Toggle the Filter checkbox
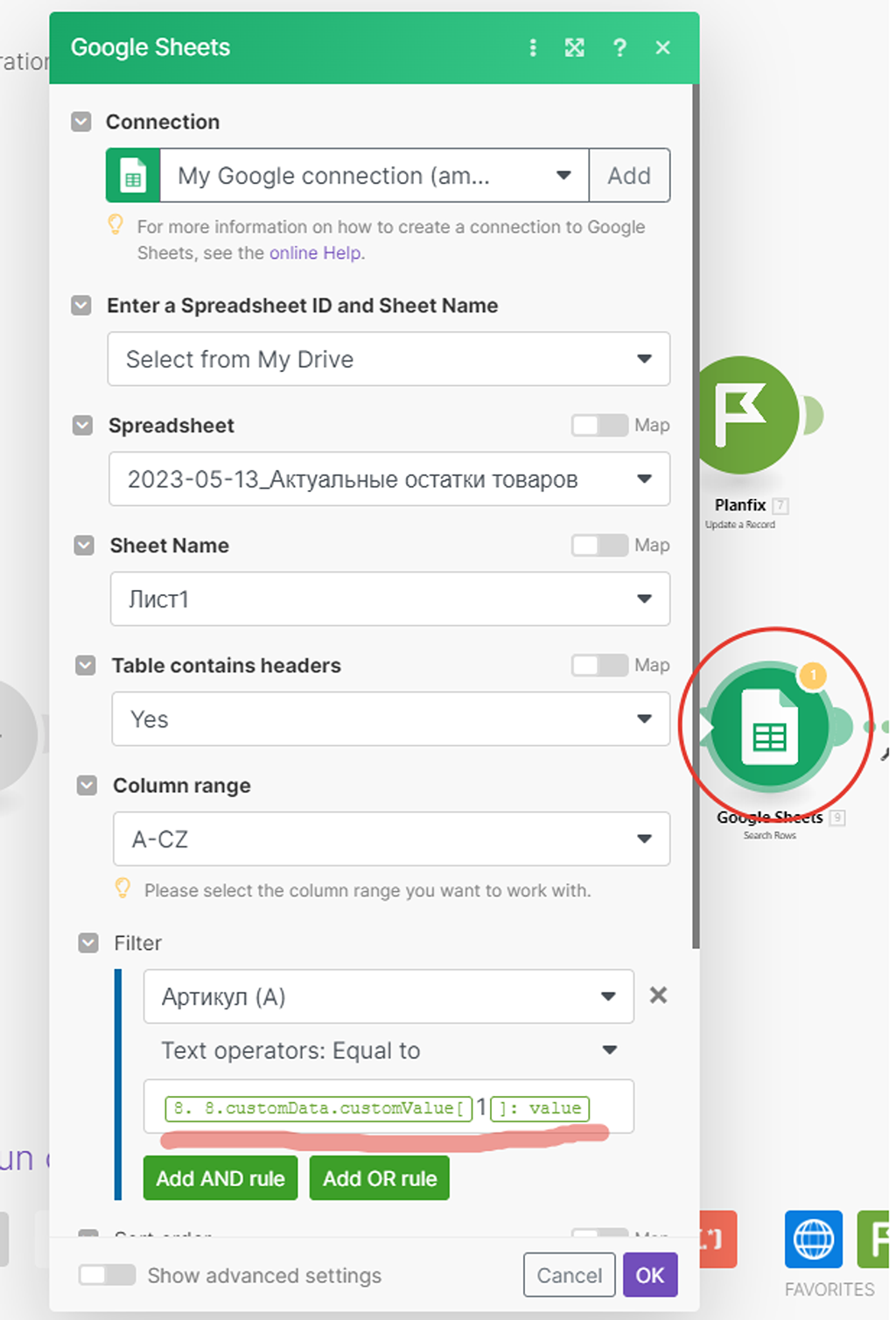The width and height of the screenshot is (896, 1320). point(88,943)
